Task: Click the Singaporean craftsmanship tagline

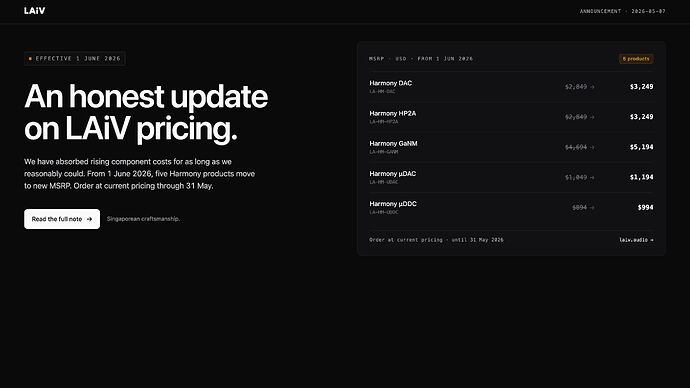Action: (143, 219)
